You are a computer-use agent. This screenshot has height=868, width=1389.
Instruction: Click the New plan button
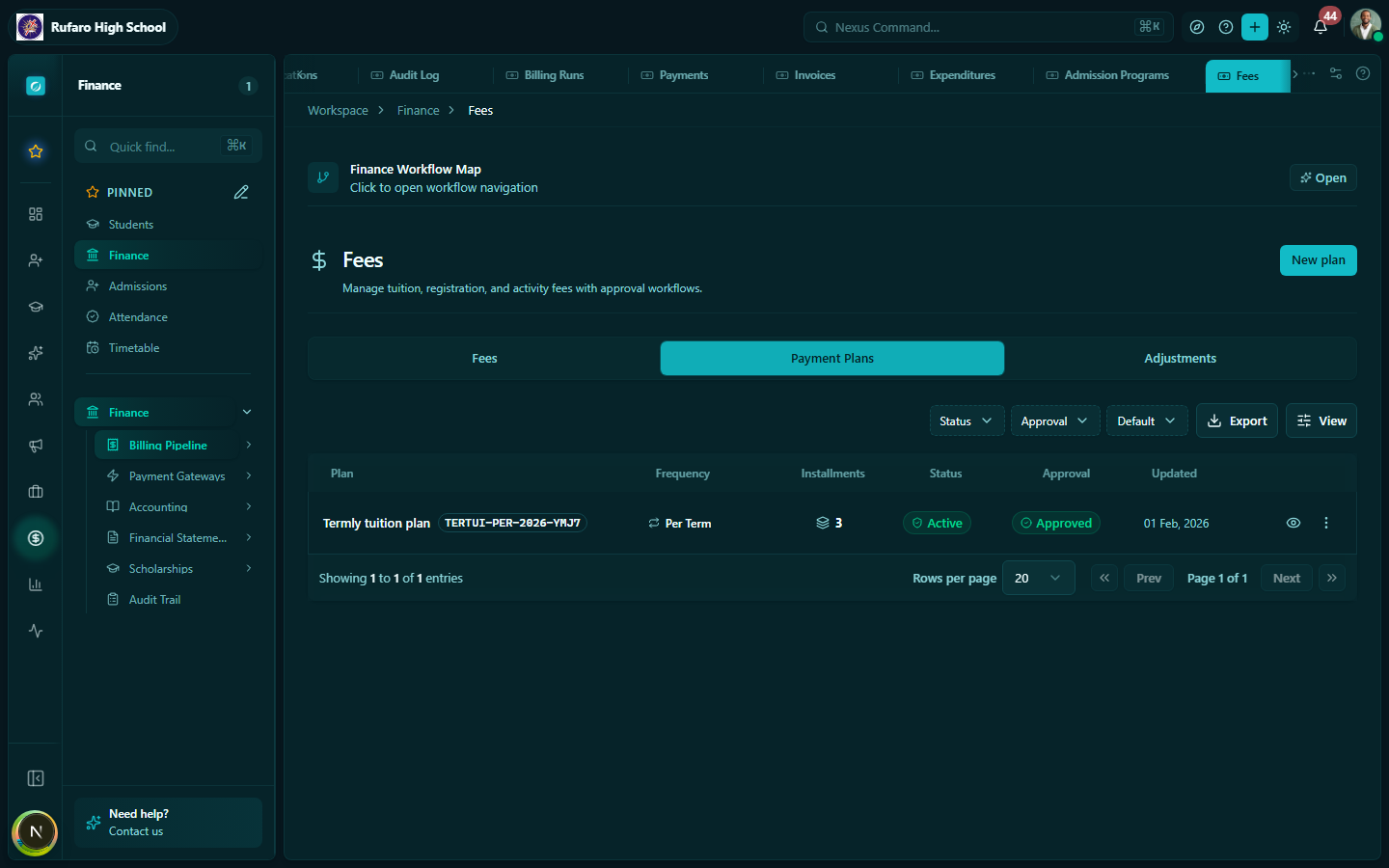tap(1318, 260)
